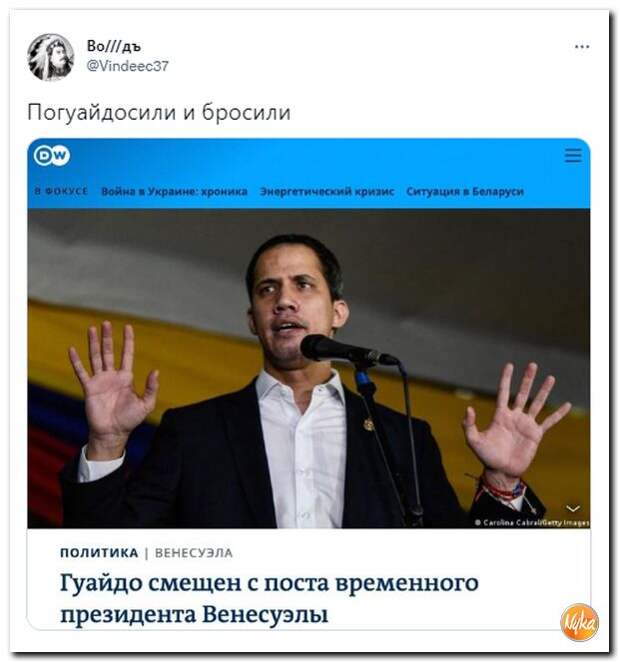
Task: Click the speaker photo on the article
Action: coord(309,368)
